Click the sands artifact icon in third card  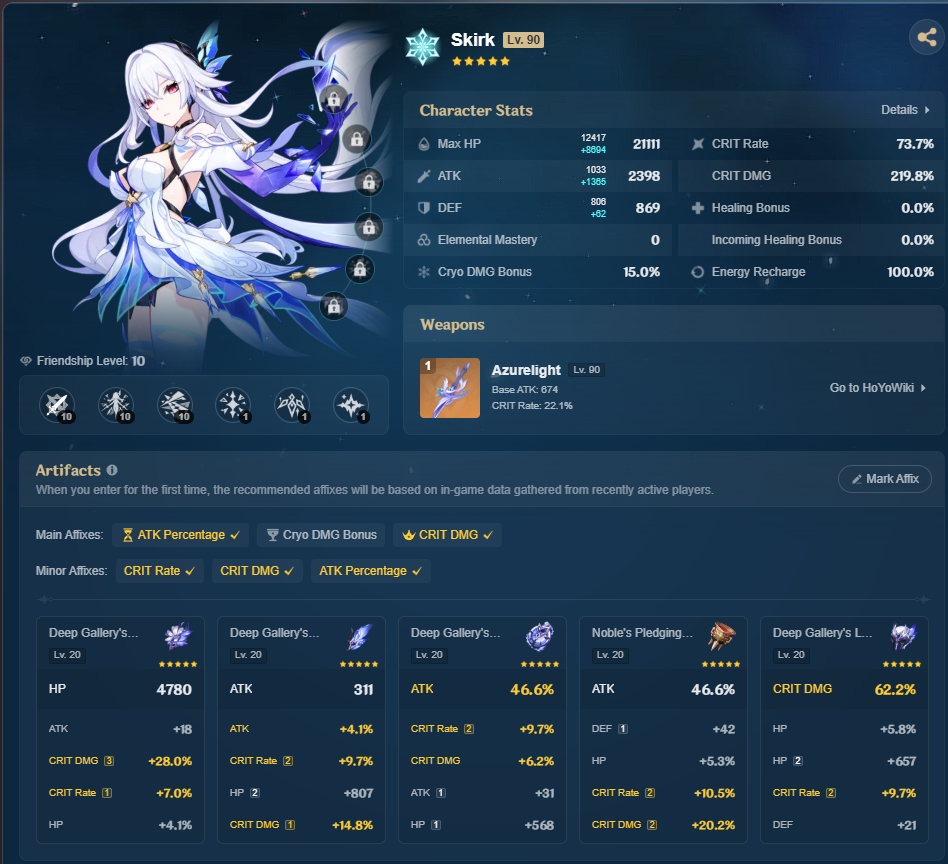click(540, 637)
